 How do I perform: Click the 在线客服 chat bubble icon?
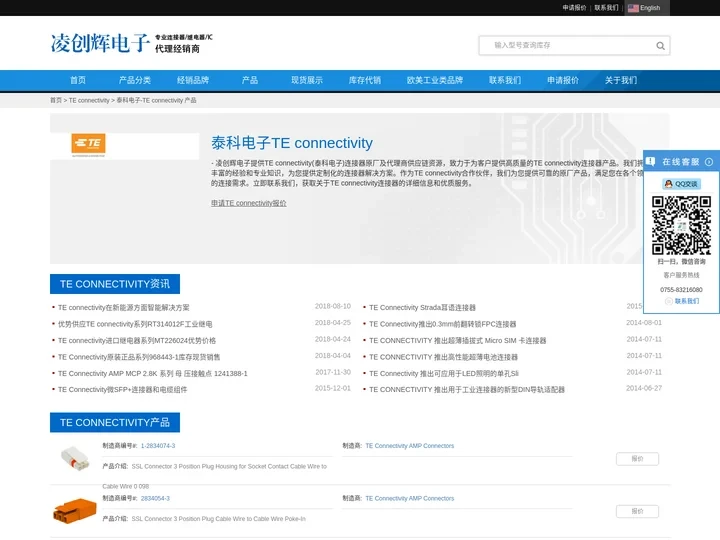650,162
